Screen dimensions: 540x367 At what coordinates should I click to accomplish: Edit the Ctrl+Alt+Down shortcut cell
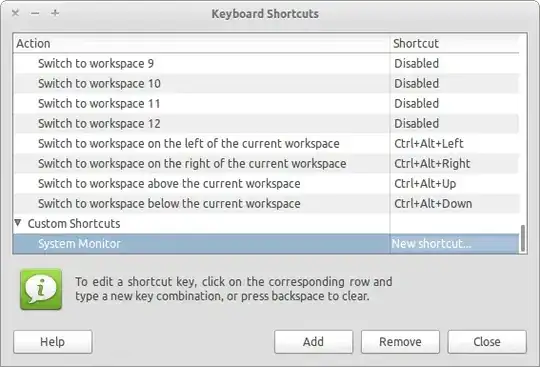click(454, 203)
